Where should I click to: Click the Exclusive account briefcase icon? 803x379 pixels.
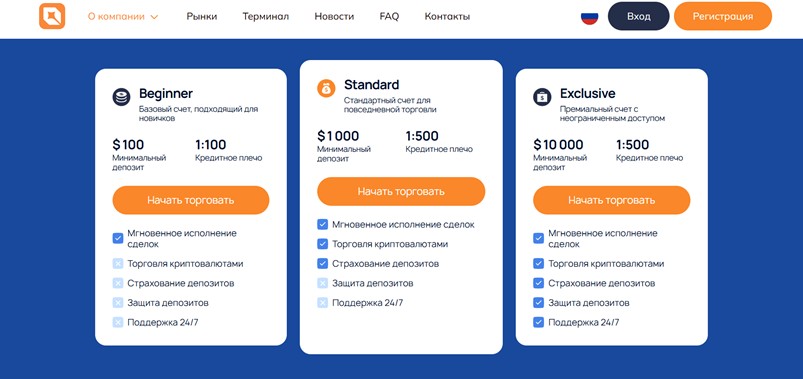[x=542, y=97]
